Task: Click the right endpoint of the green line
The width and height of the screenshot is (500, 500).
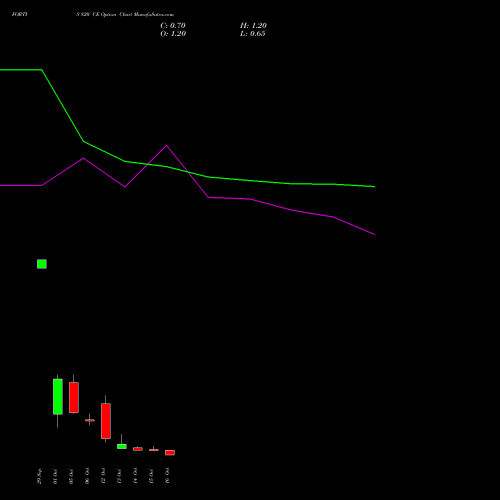Action: point(375,187)
